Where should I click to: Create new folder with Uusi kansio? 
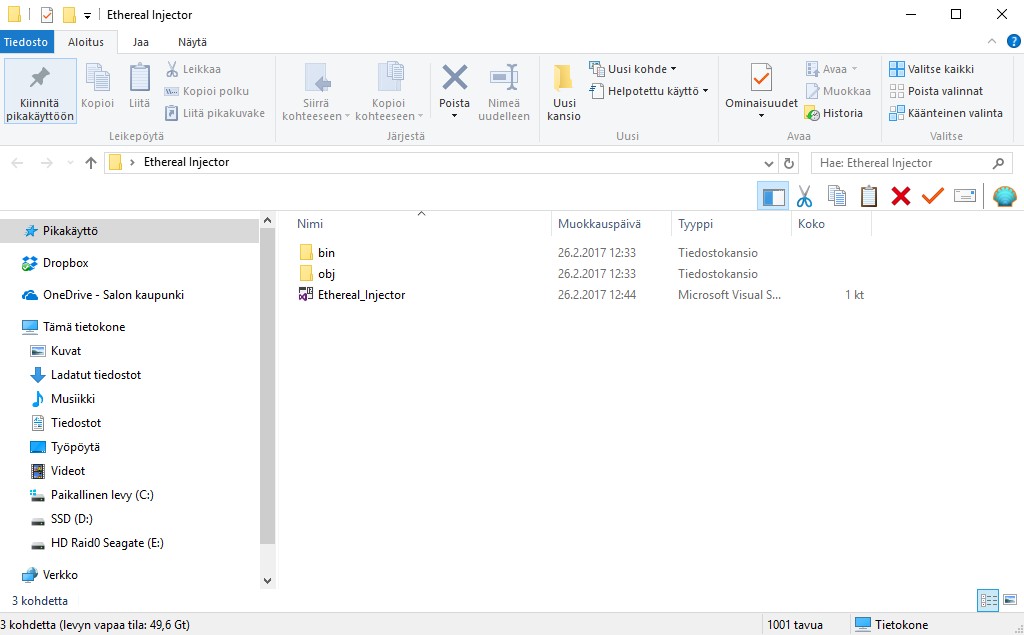pyautogui.click(x=564, y=91)
